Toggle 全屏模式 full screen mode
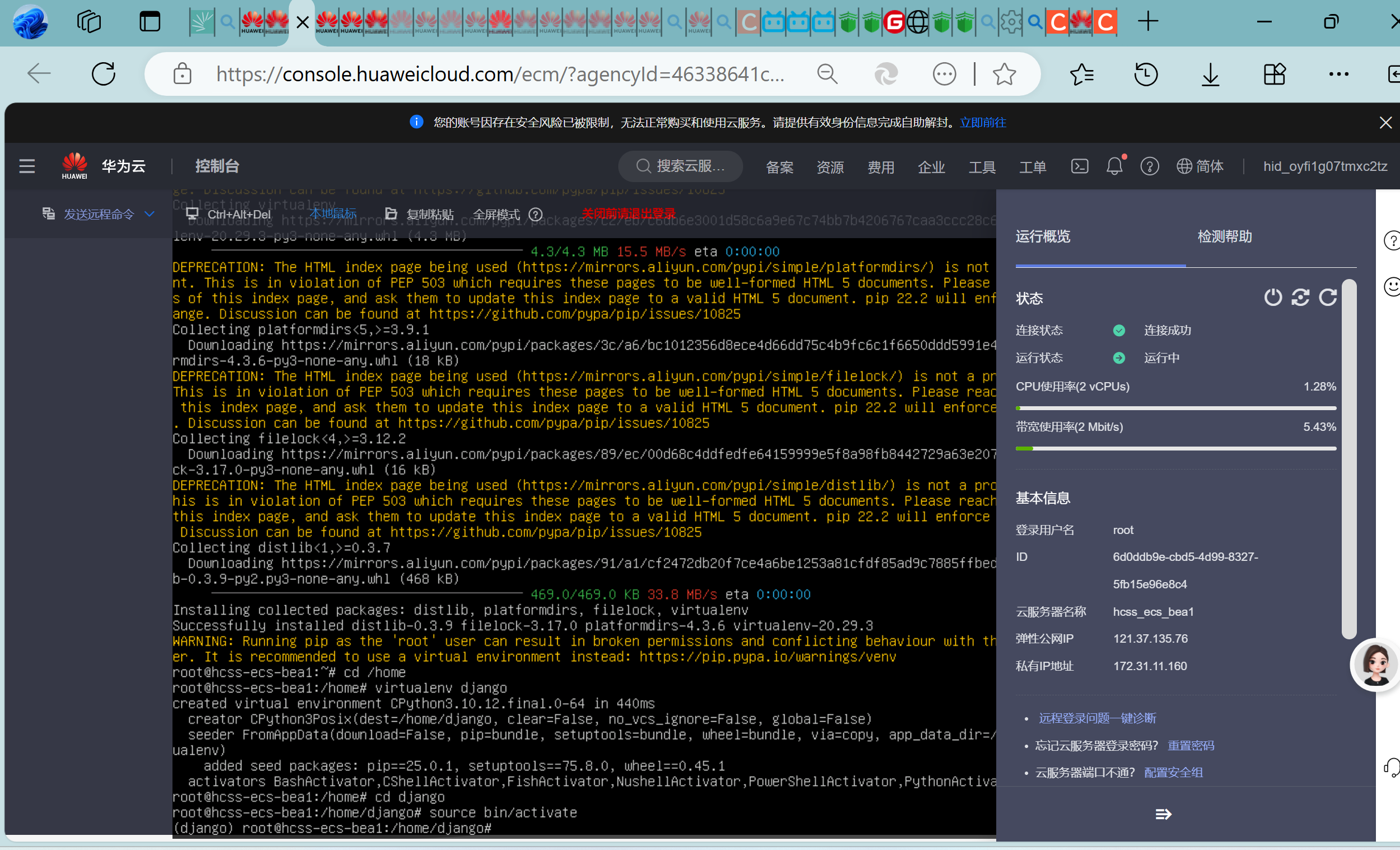The width and height of the screenshot is (1400, 850). point(496,215)
